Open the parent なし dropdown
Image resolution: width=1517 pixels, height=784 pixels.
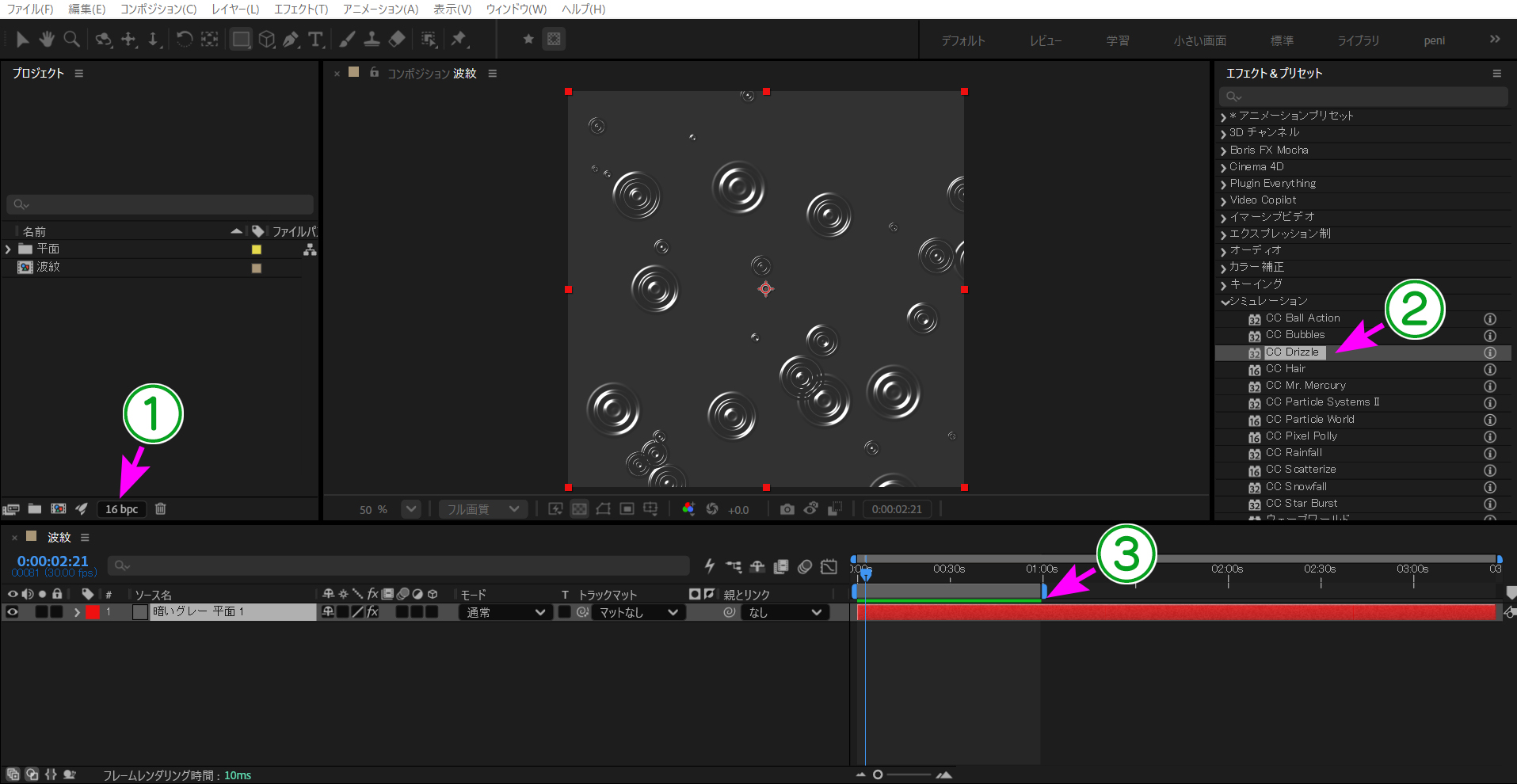pos(785,612)
